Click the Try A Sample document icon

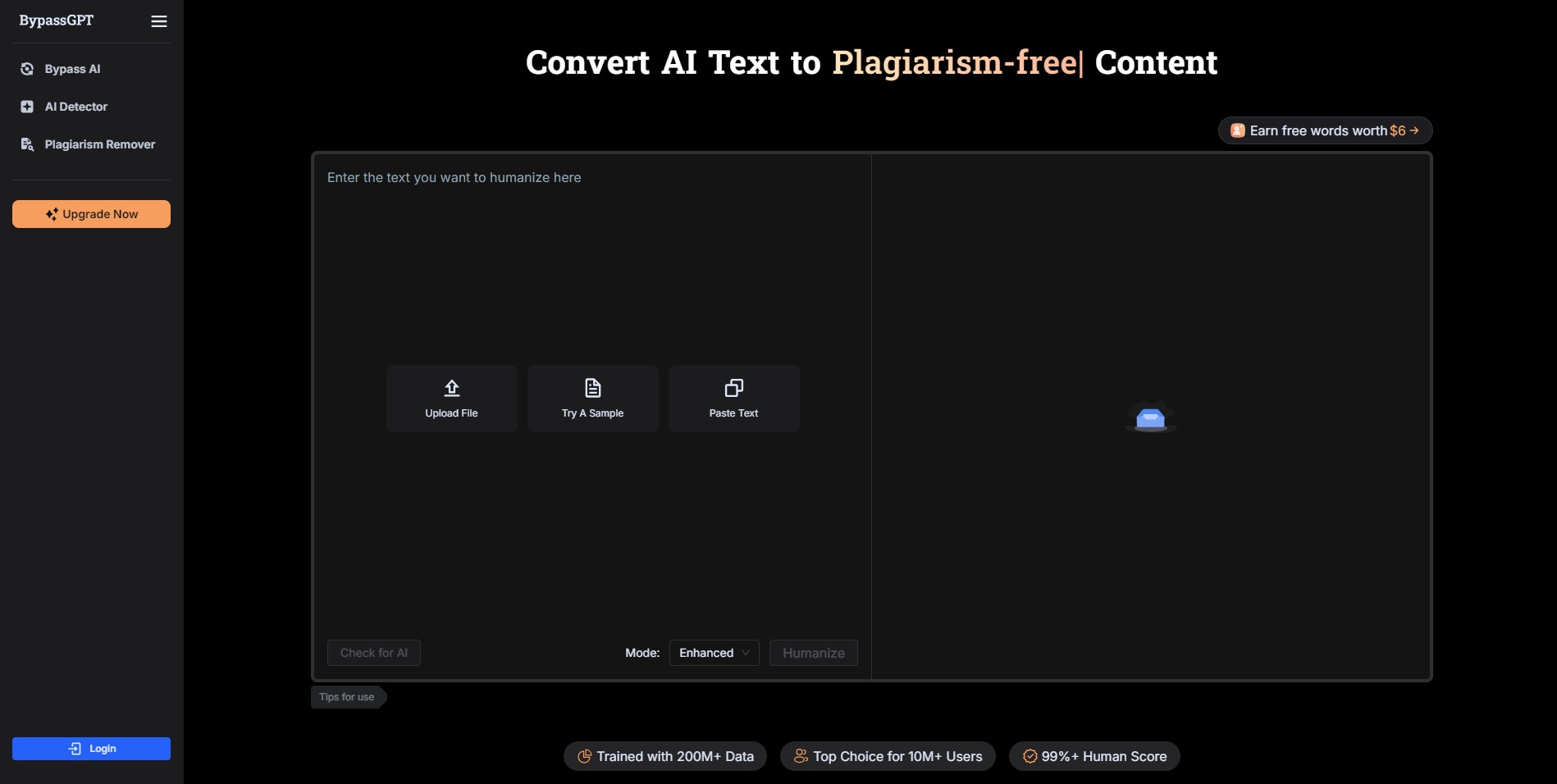(593, 388)
